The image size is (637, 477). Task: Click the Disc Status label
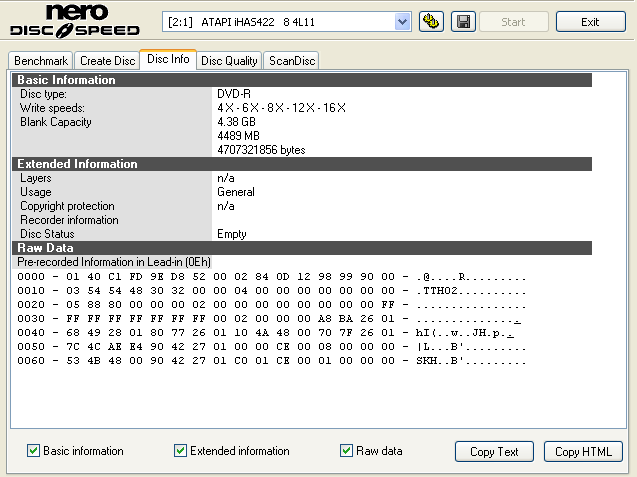coord(47,234)
